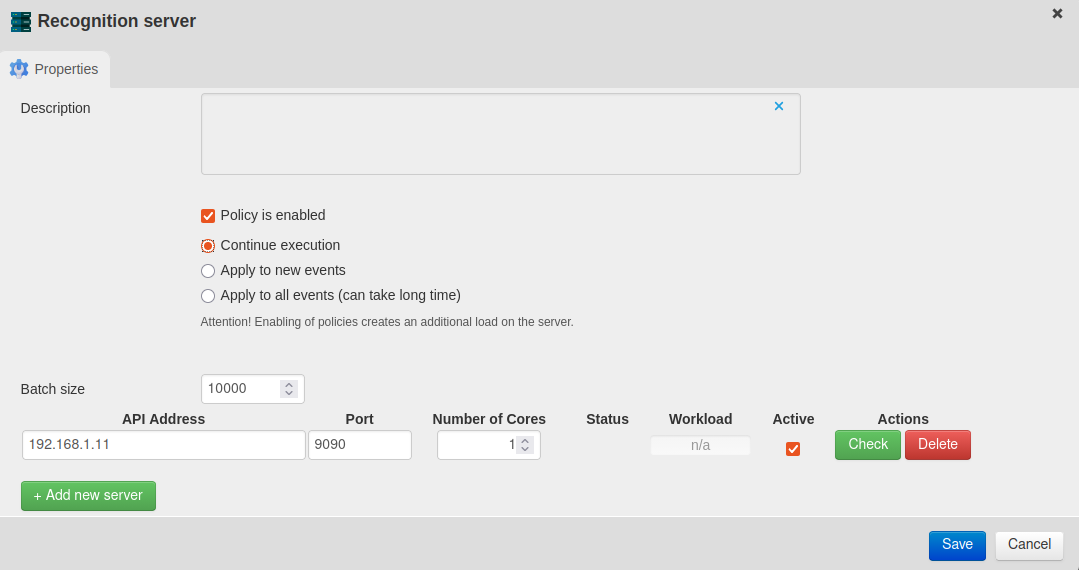This screenshot has width=1079, height=570.
Task: Increment the Number of Cores value
Action: pyautogui.click(x=525, y=440)
